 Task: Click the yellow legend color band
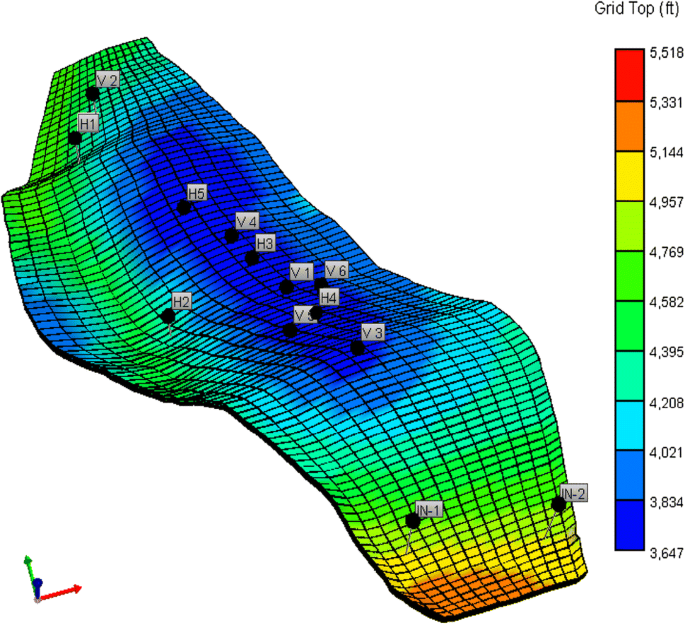click(x=630, y=176)
